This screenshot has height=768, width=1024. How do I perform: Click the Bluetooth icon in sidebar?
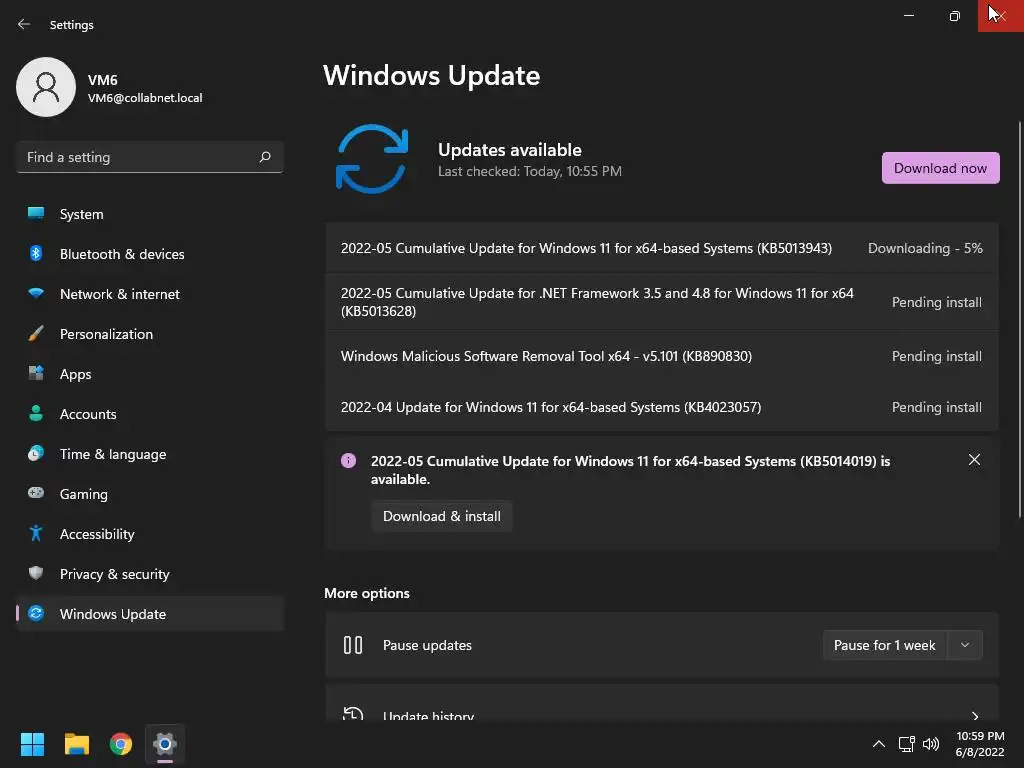click(x=36, y=253)
